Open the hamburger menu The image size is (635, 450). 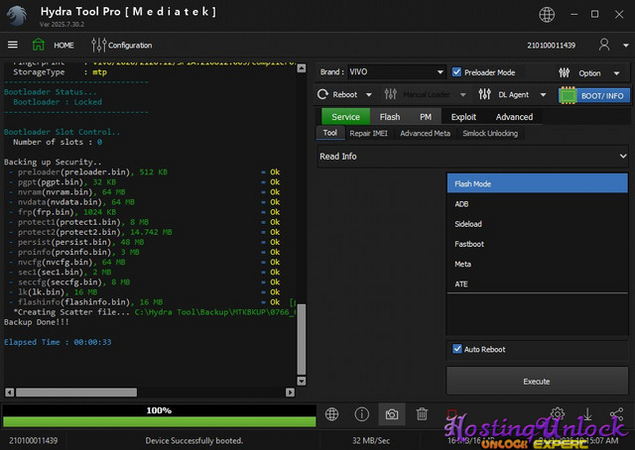pyautogui.click(x=12, y=45)
